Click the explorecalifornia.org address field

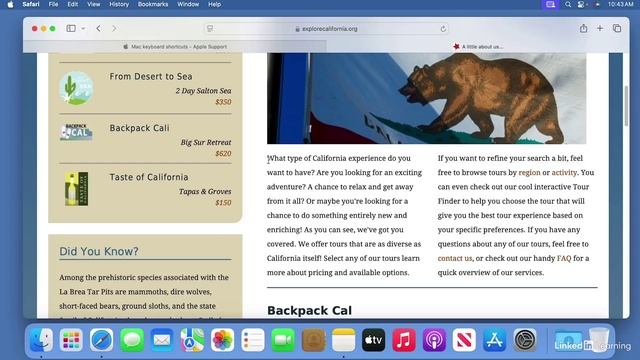pyautogui.click(x=326, y=29)
